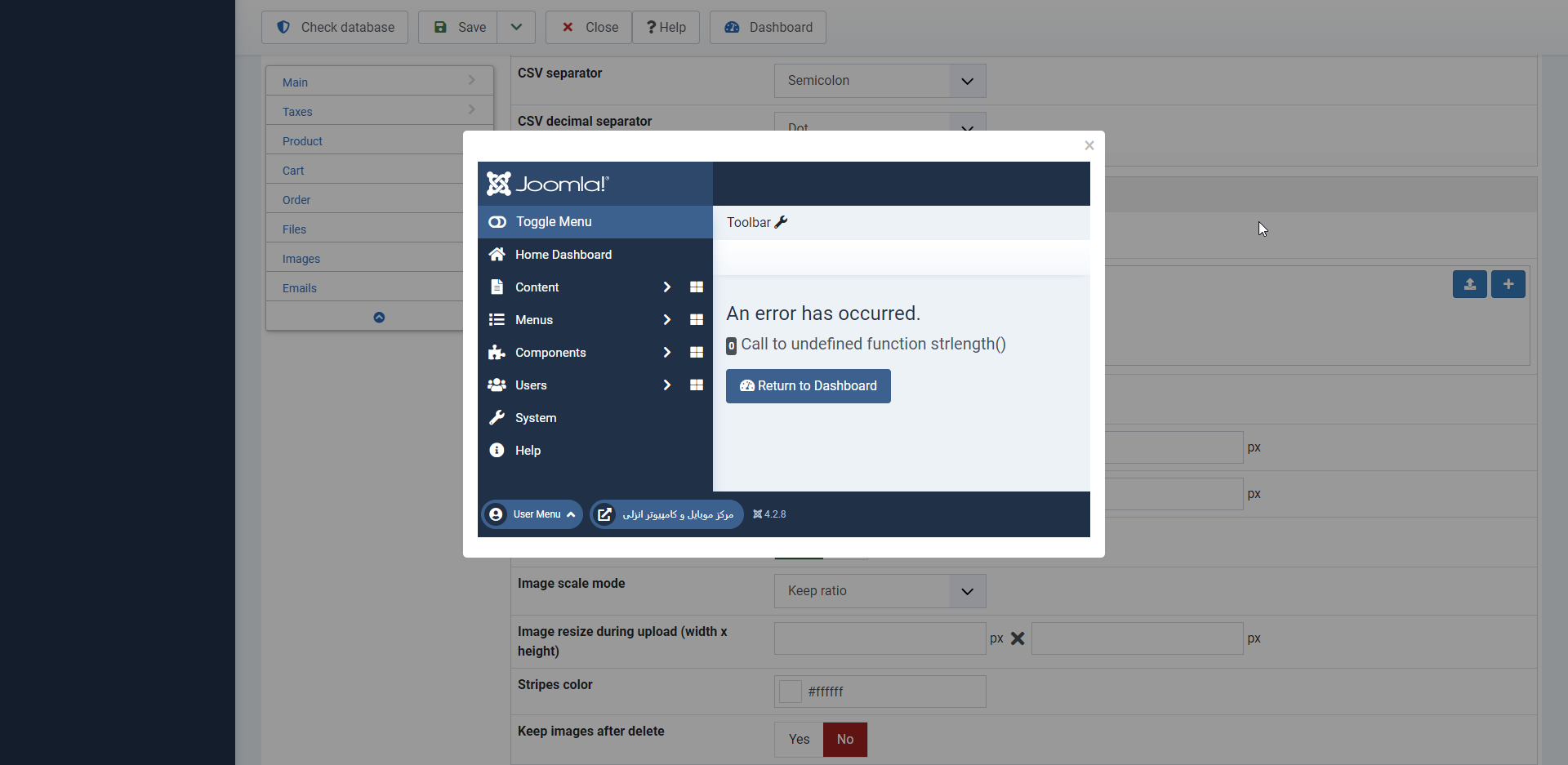Expand the Components submenu chevron
This screenshot has width=1568, height=765.
tap(667, 353)
